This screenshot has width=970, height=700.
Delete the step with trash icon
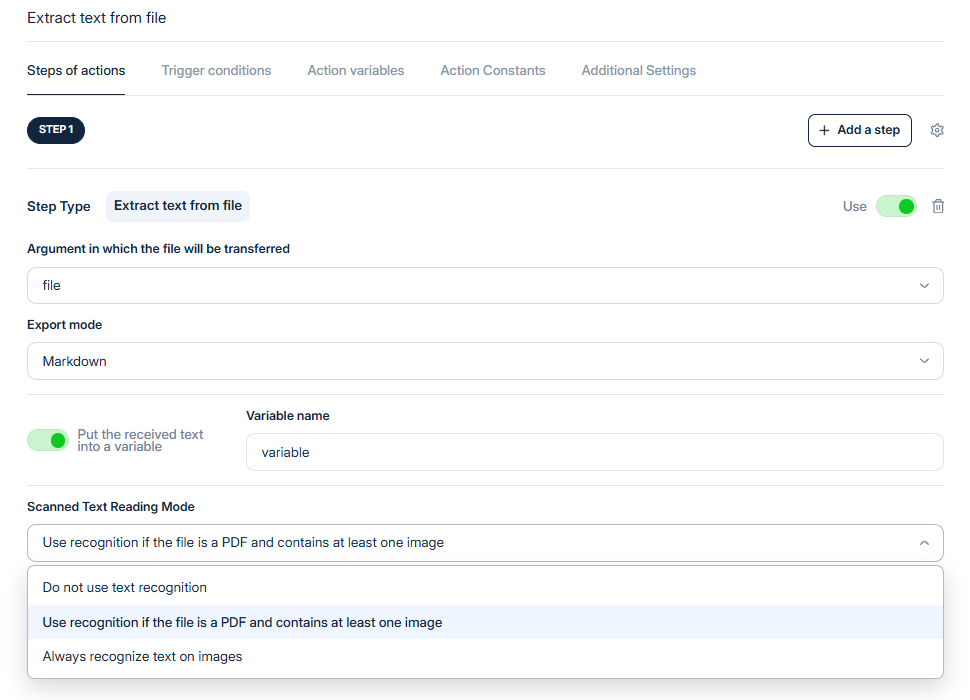(x=938, y=206)
